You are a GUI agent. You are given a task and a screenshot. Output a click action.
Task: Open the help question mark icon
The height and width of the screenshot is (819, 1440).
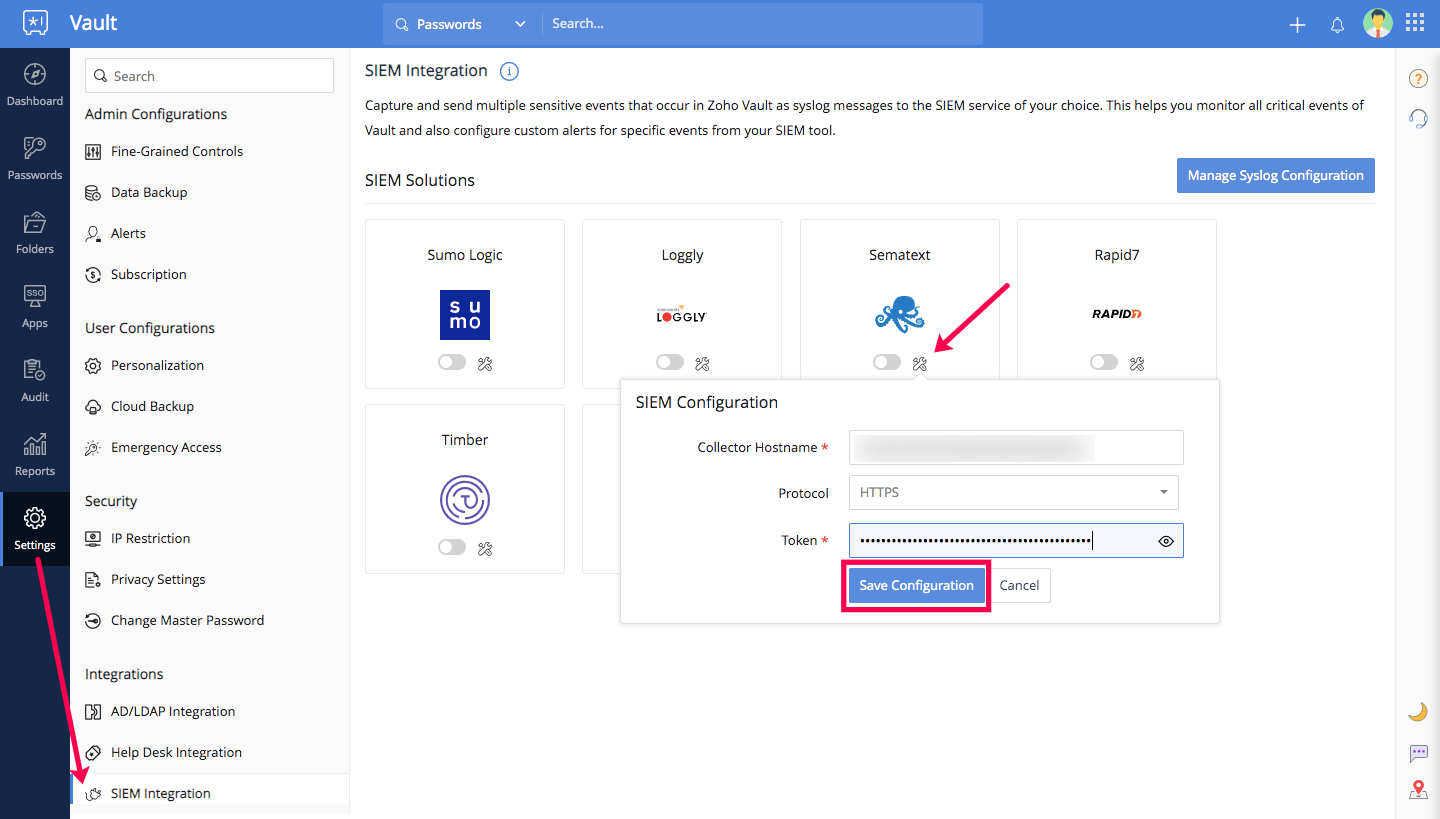pos(1418,79)
